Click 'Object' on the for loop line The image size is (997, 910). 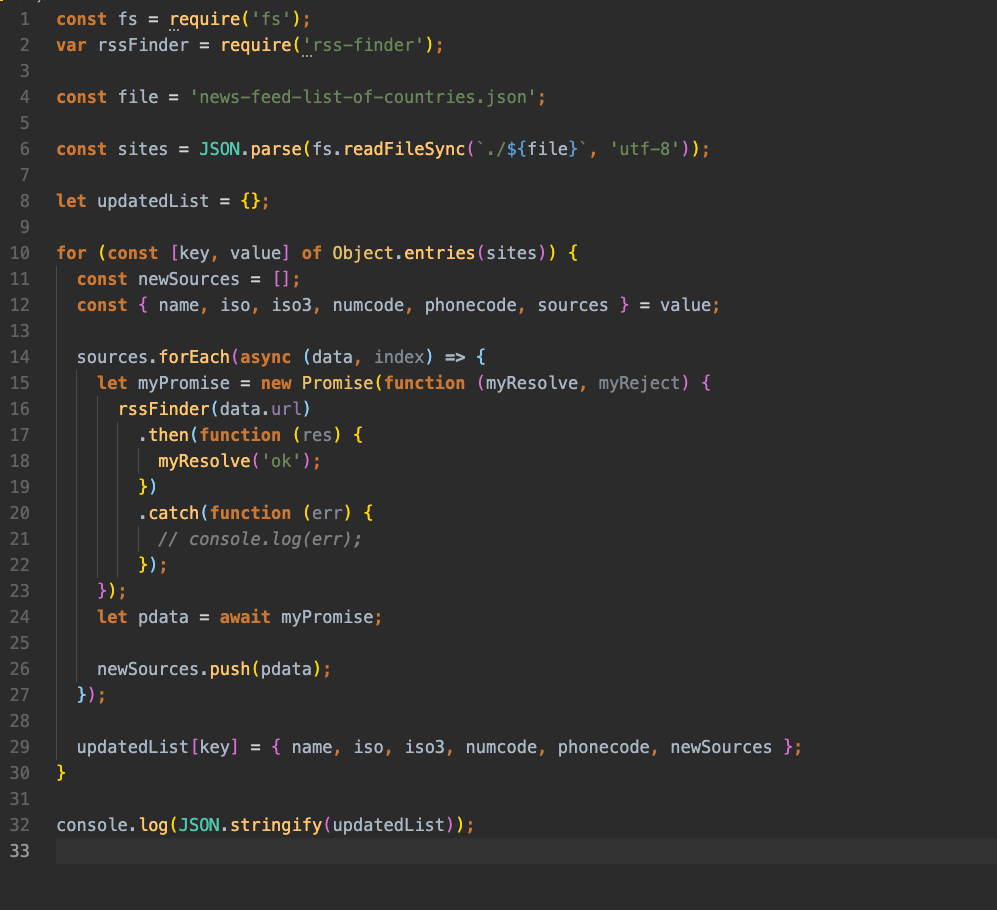click(362, 253)
